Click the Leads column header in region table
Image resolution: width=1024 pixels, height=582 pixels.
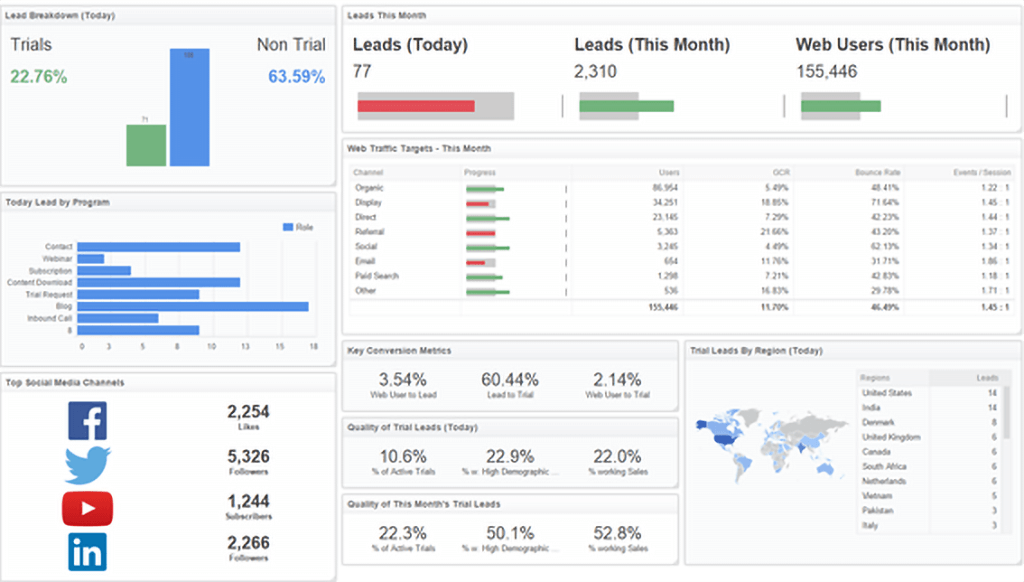point(987,378)
